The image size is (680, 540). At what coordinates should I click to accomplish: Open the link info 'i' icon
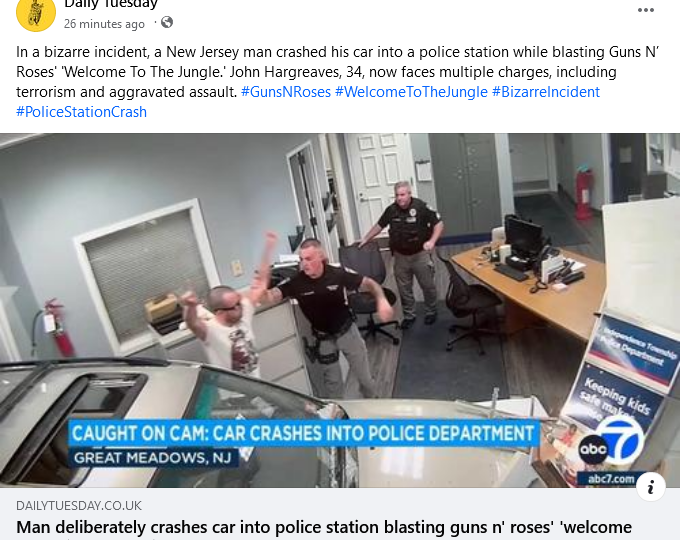(651, 487)
